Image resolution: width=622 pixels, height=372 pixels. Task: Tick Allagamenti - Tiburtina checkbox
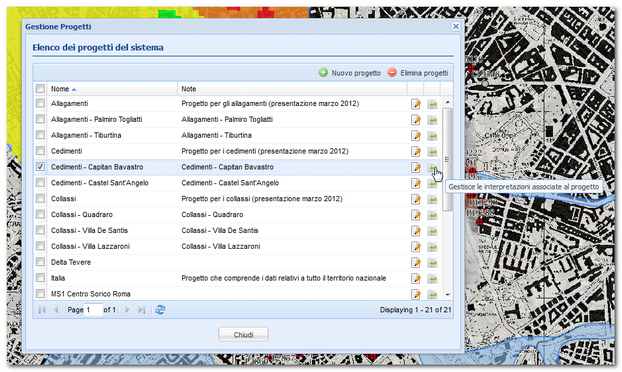click(40, 135)
